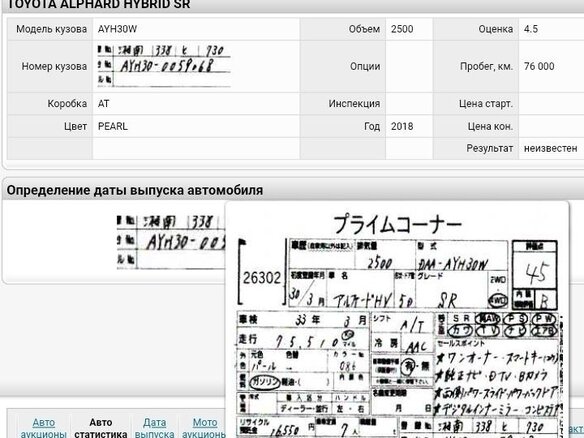Click the PEARL color value

112,126
